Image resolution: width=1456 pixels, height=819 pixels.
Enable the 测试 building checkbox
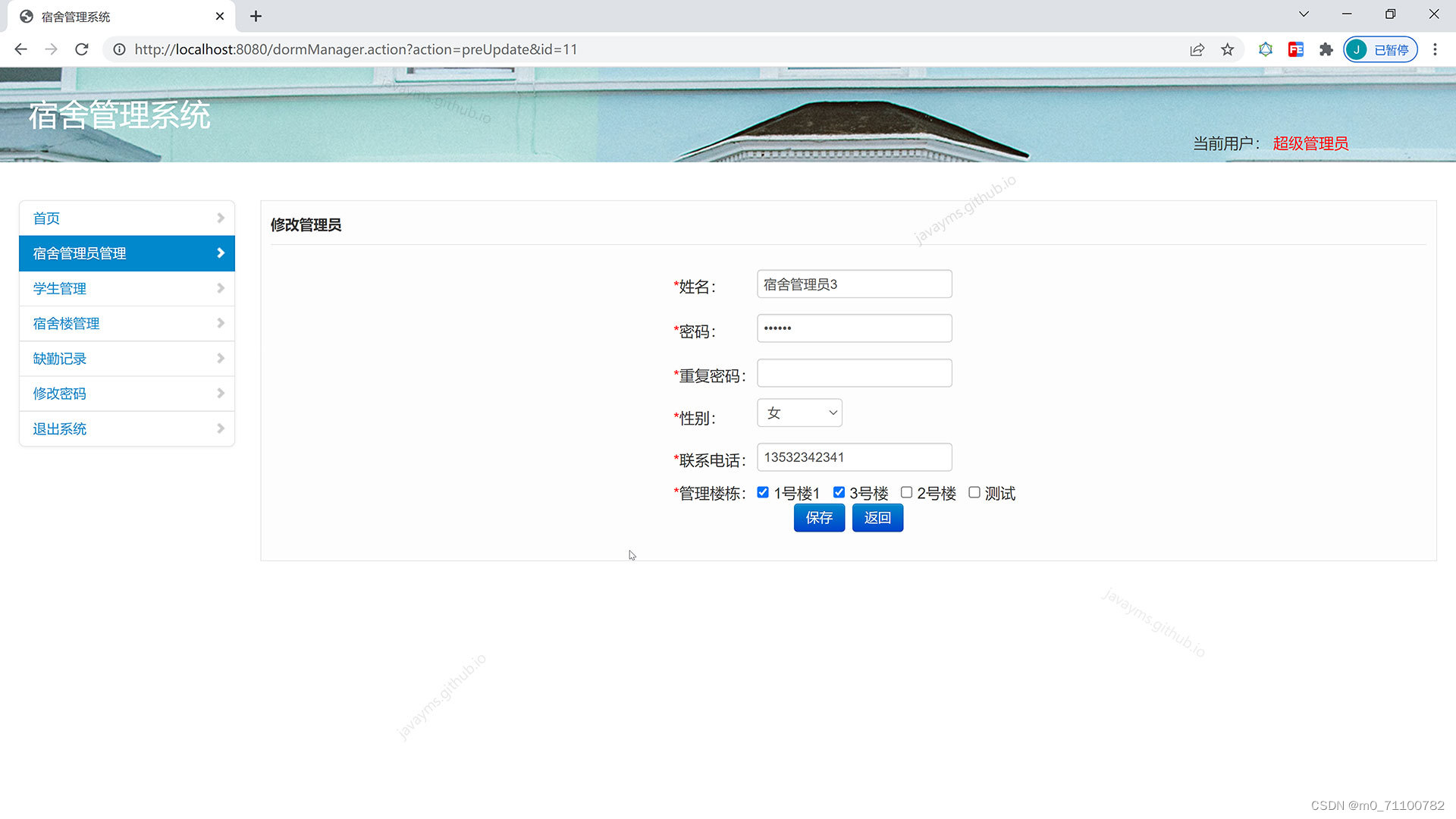point(974,493)
